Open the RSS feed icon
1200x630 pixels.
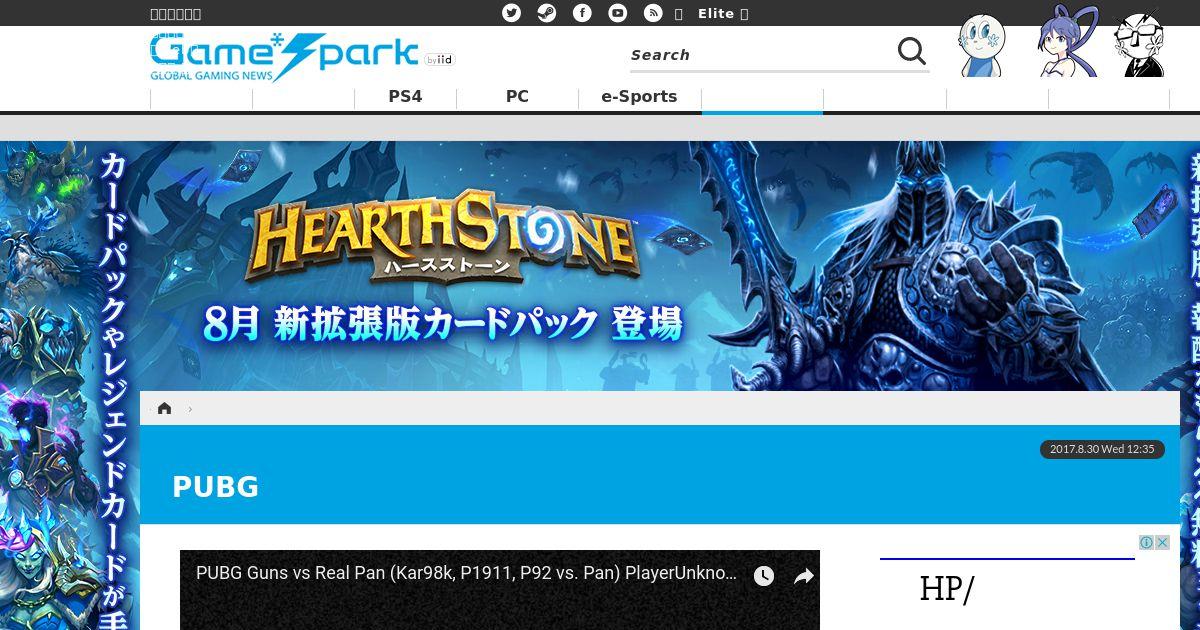(653, 13)
